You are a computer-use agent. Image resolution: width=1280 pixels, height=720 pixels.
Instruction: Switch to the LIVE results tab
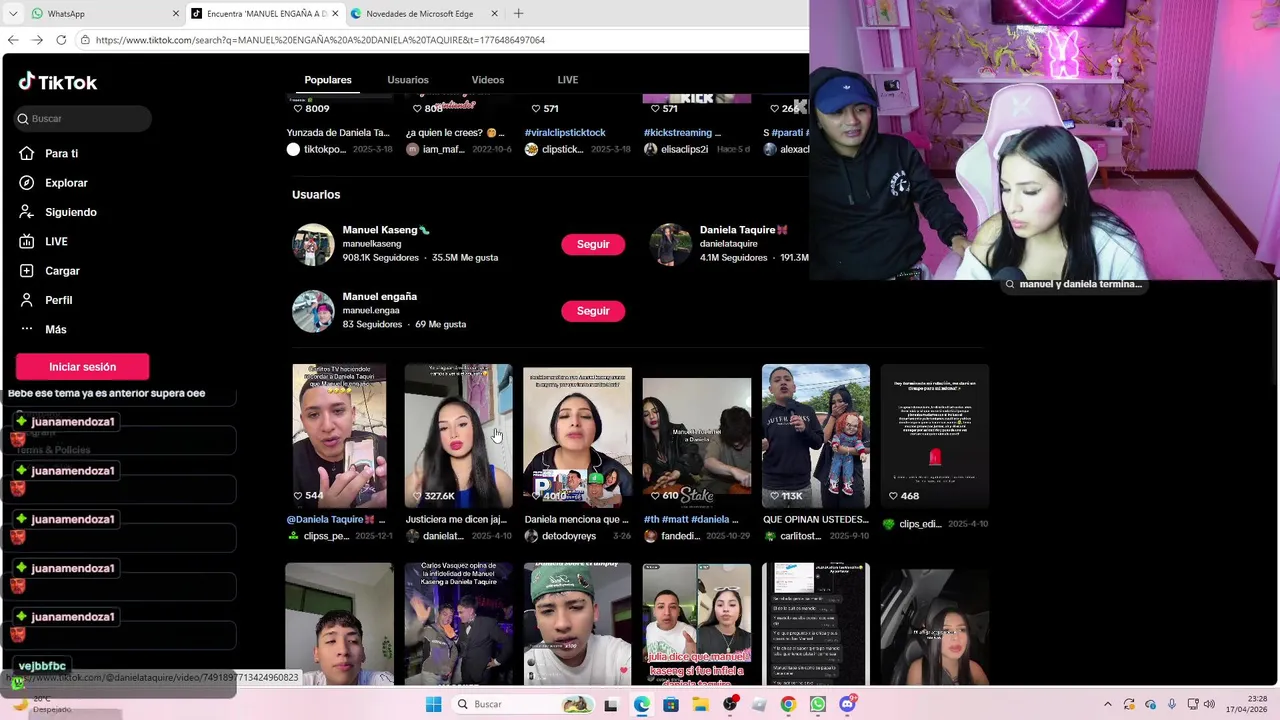(568, 80)
